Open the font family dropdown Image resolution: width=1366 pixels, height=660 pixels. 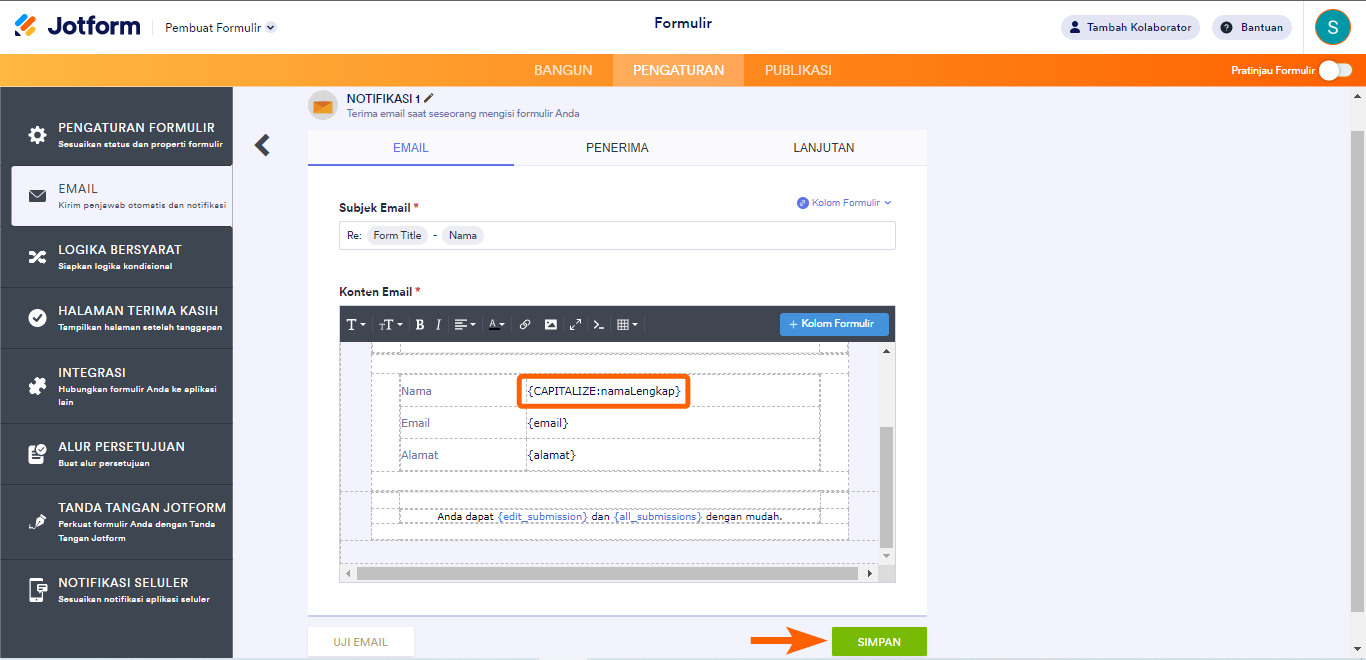(356, 325)
